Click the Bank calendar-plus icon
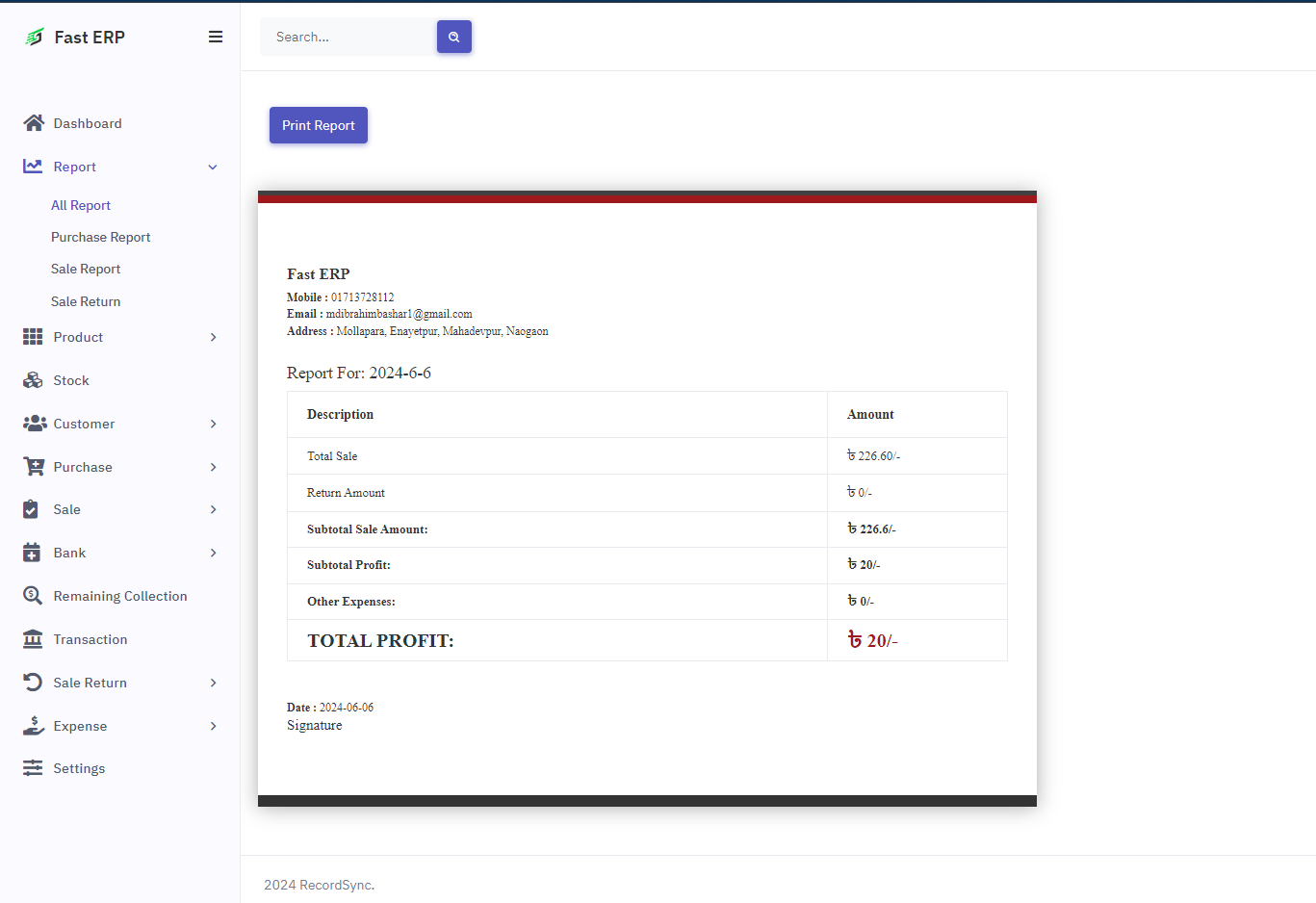Image resolution: width=1316 pixels, height=903 pixels. click(x=32, y=553)
